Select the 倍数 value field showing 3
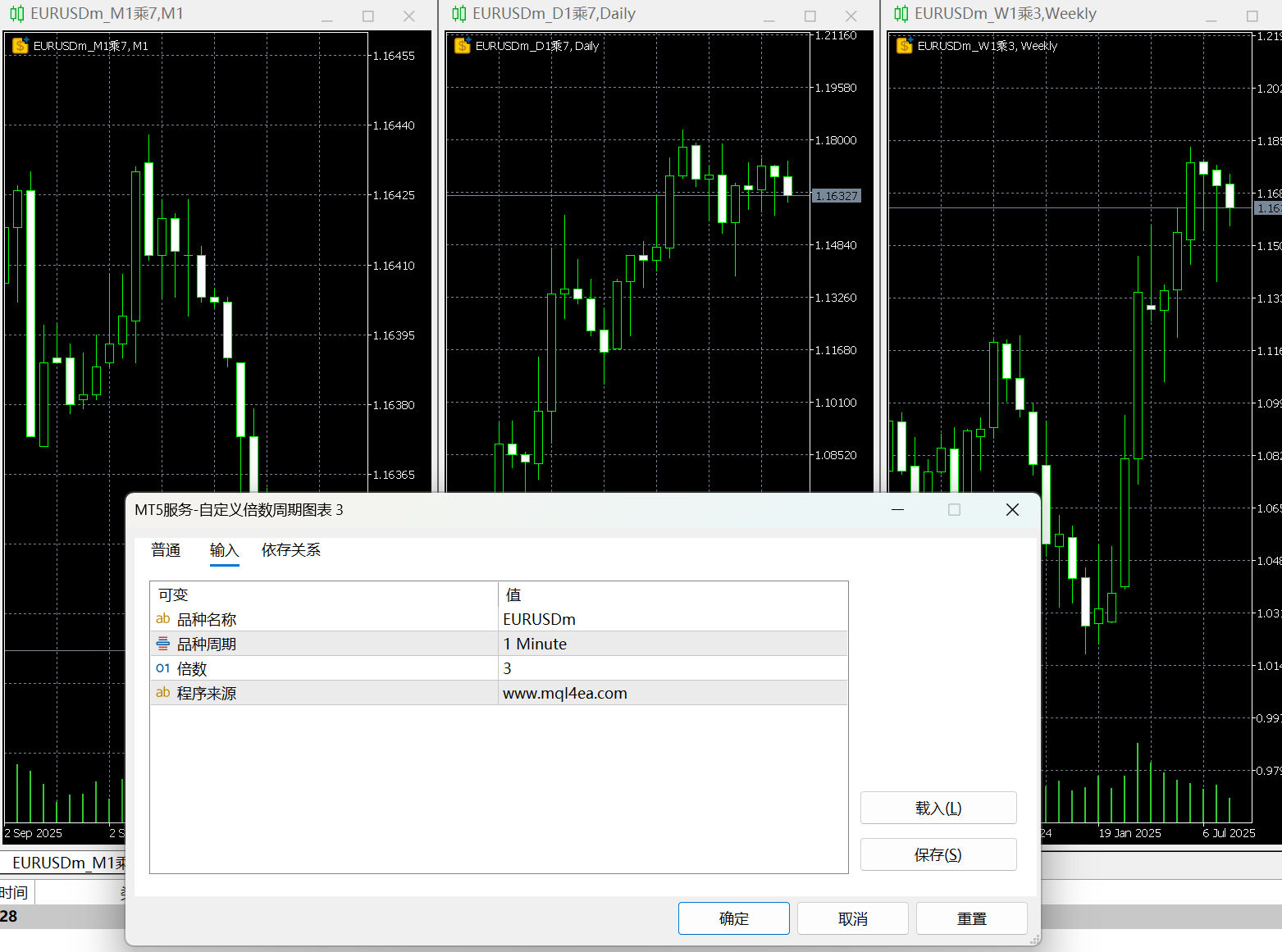Image resolution: width=1282 pixels, height=952 pixels. (x=673, y=668)
